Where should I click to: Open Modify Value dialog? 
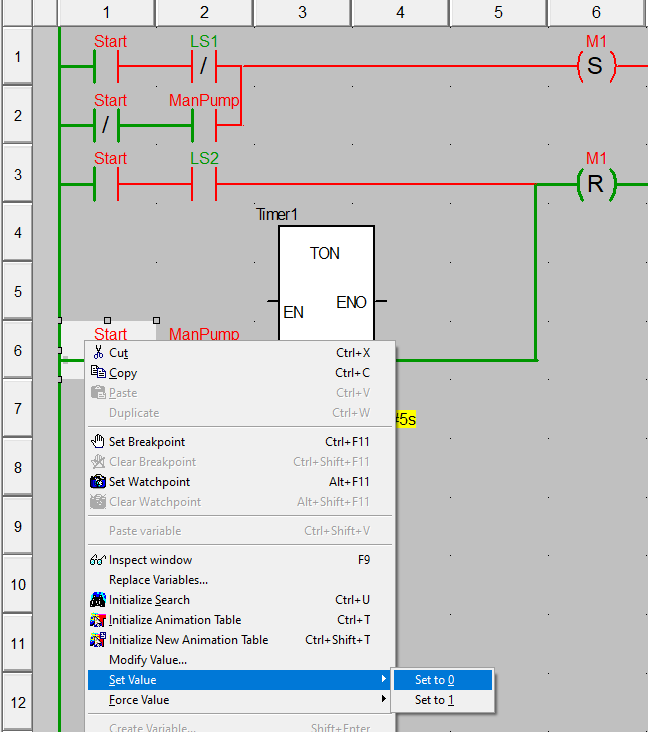click(148, 660)
